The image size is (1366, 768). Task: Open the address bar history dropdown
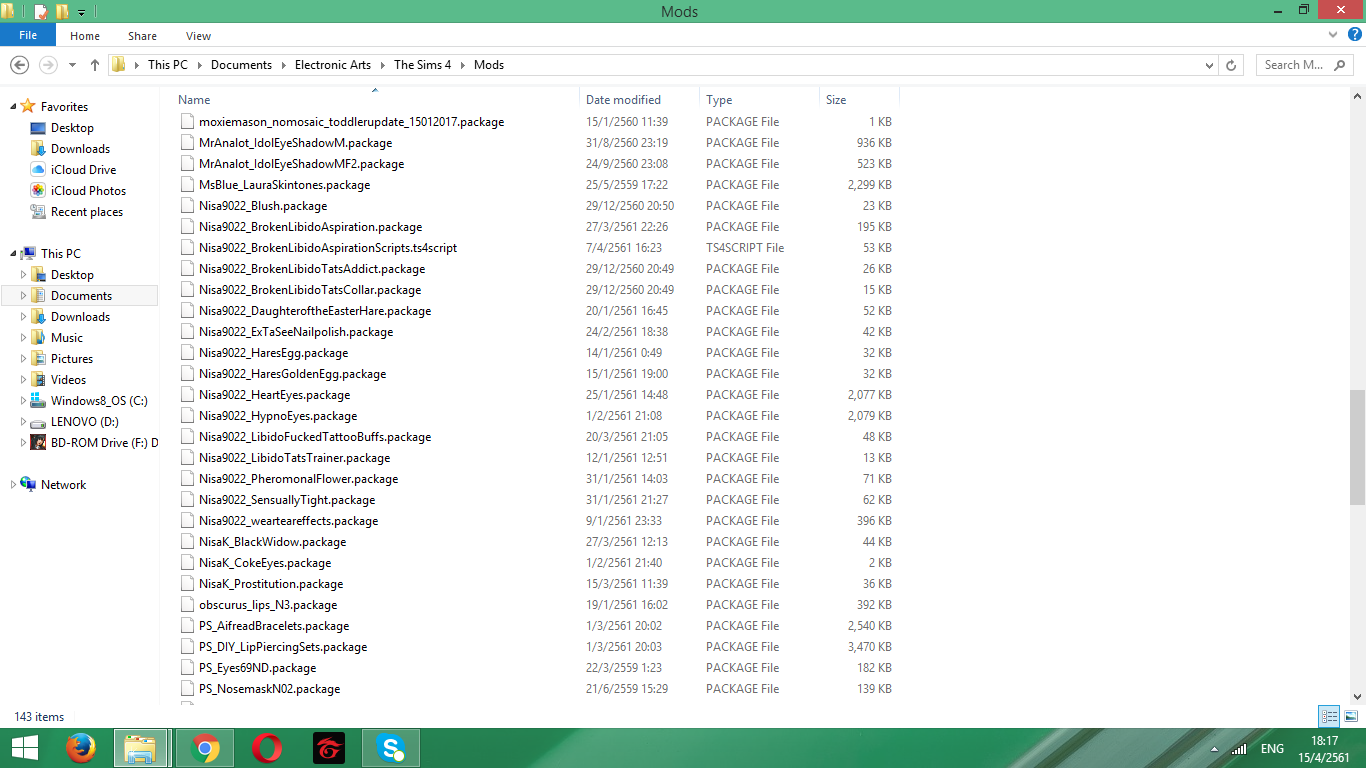[x=1209, y=65]
